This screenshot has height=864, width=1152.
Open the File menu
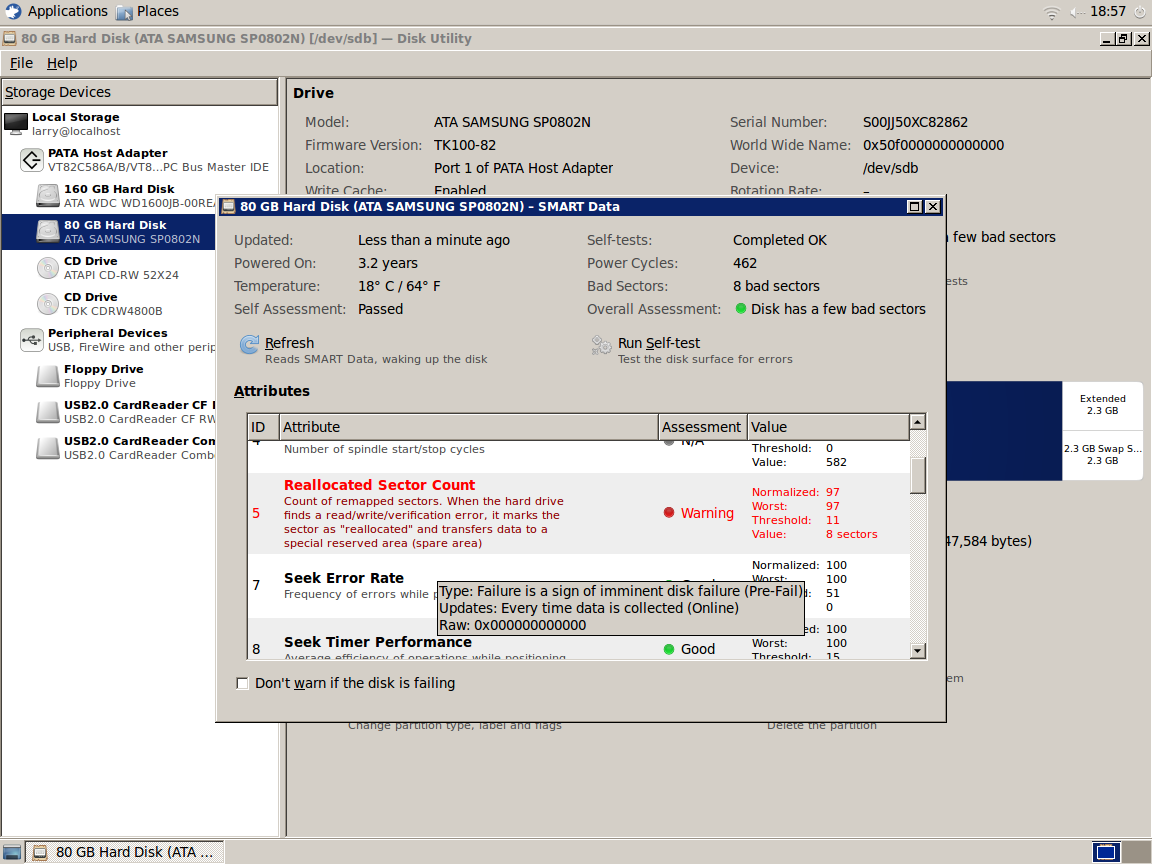click(x=21, y=63)
